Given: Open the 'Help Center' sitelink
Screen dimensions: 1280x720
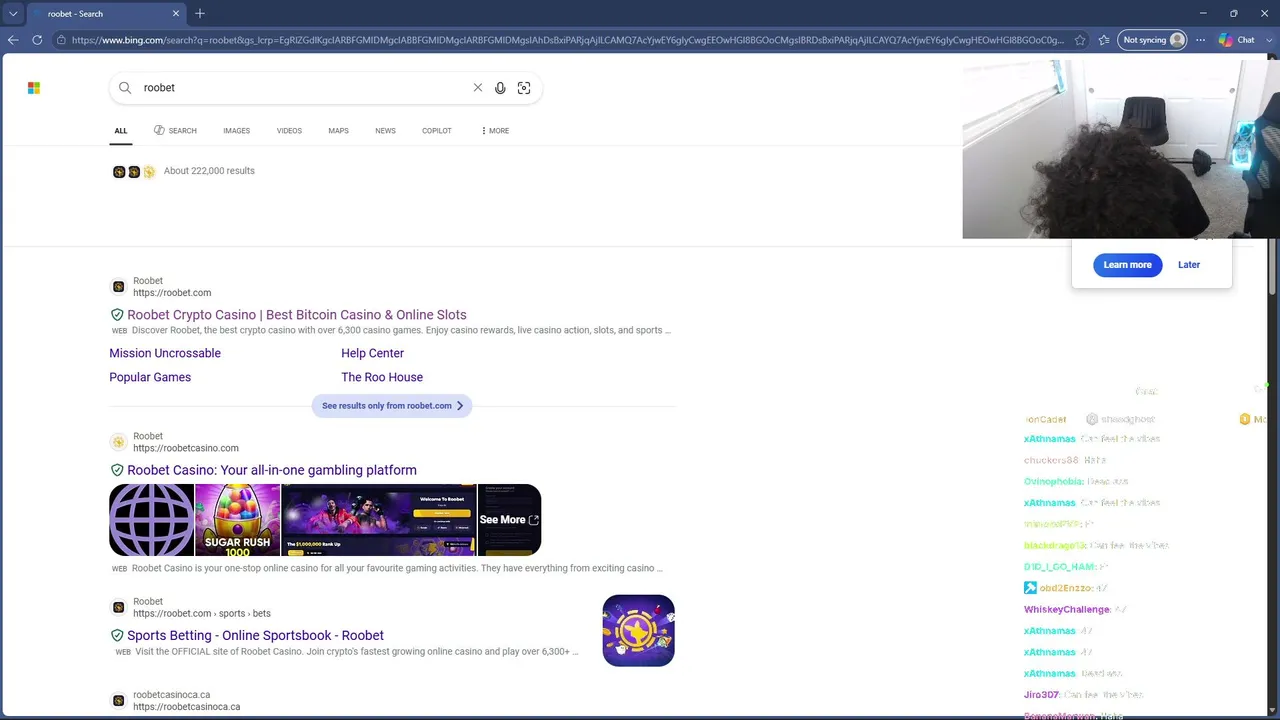Looking at the screenshot, I should point(372,353).
